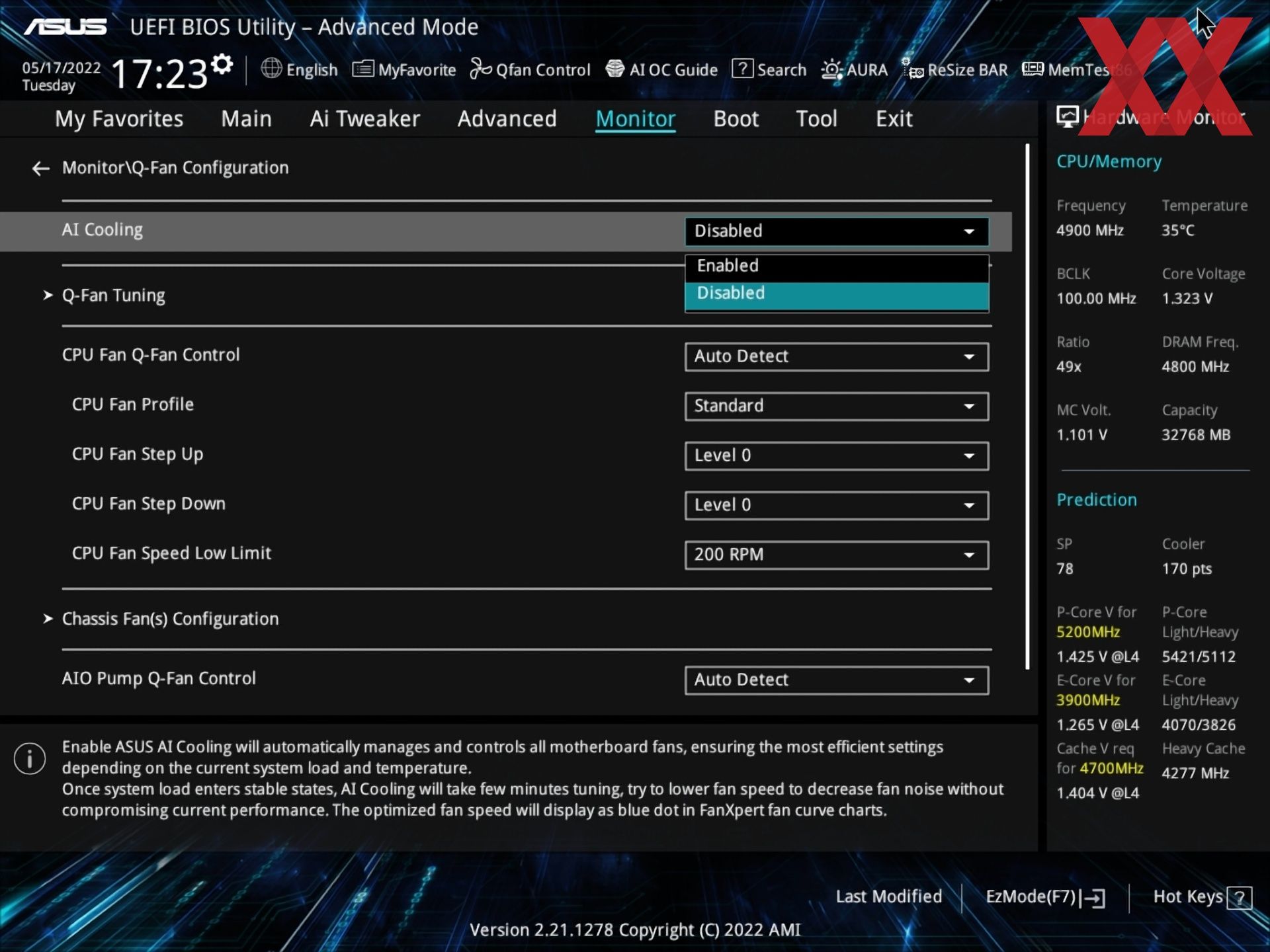This screenshot has height=952, width=1270.
Task: Click the Monitor\Q-Fan Configuration breadcrumb
Action: [175, 168]
